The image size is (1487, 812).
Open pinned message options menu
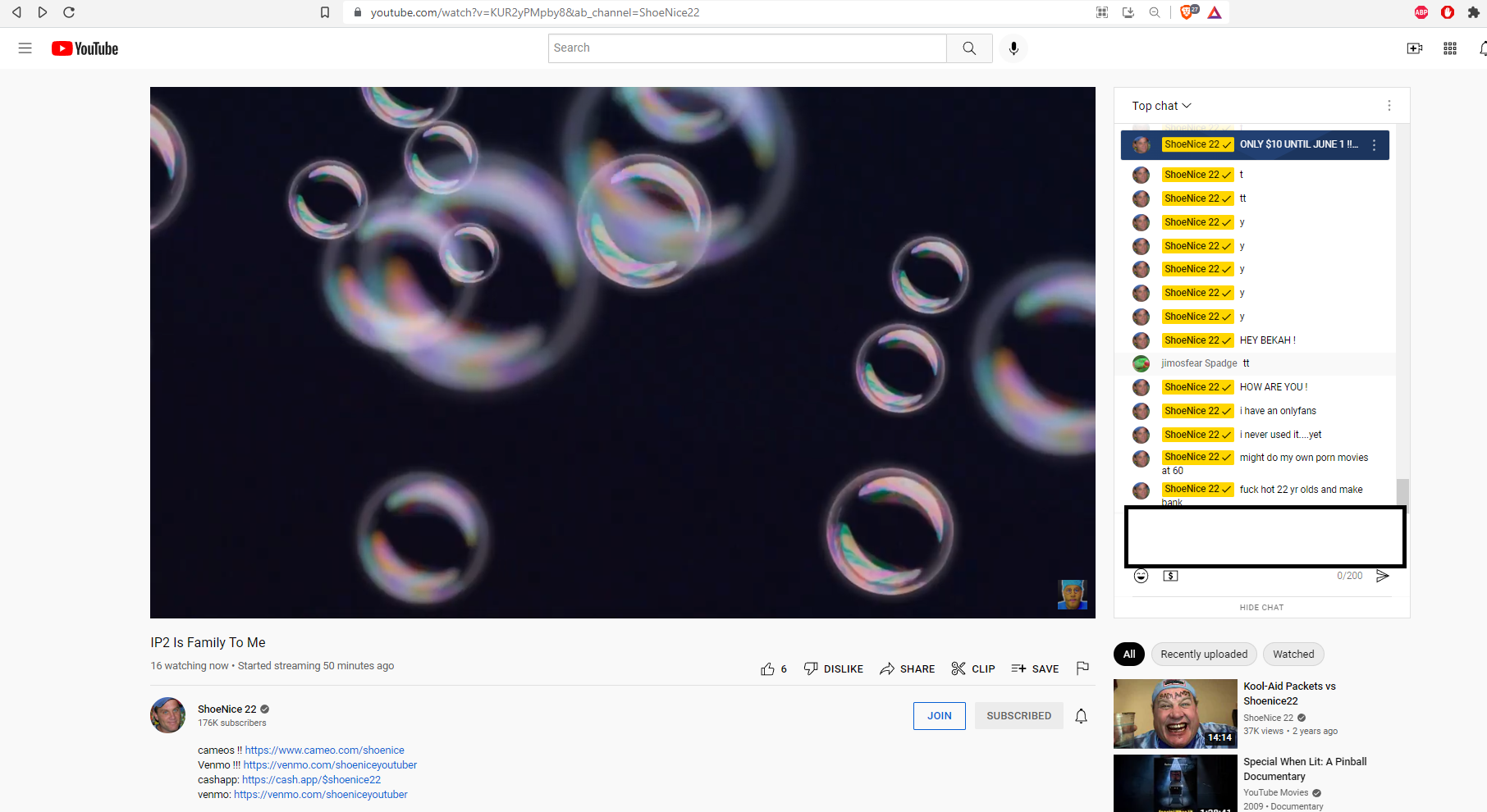(1374, 144)
